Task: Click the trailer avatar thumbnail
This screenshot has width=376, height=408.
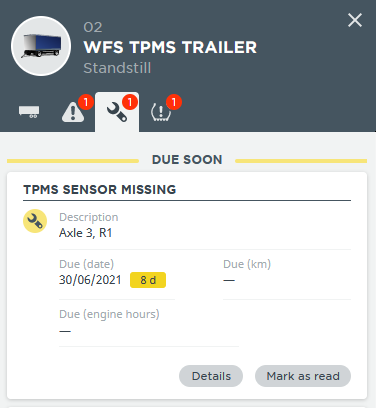Action: pyautogui.click(x=41, y=46)
